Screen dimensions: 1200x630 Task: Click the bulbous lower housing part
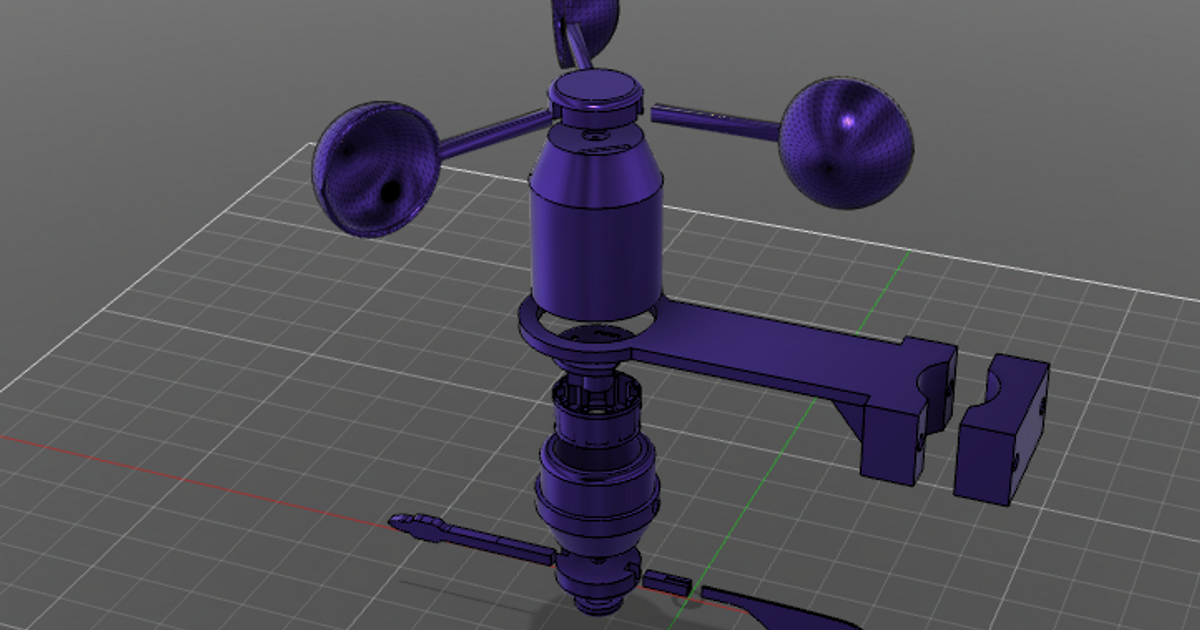598,490
